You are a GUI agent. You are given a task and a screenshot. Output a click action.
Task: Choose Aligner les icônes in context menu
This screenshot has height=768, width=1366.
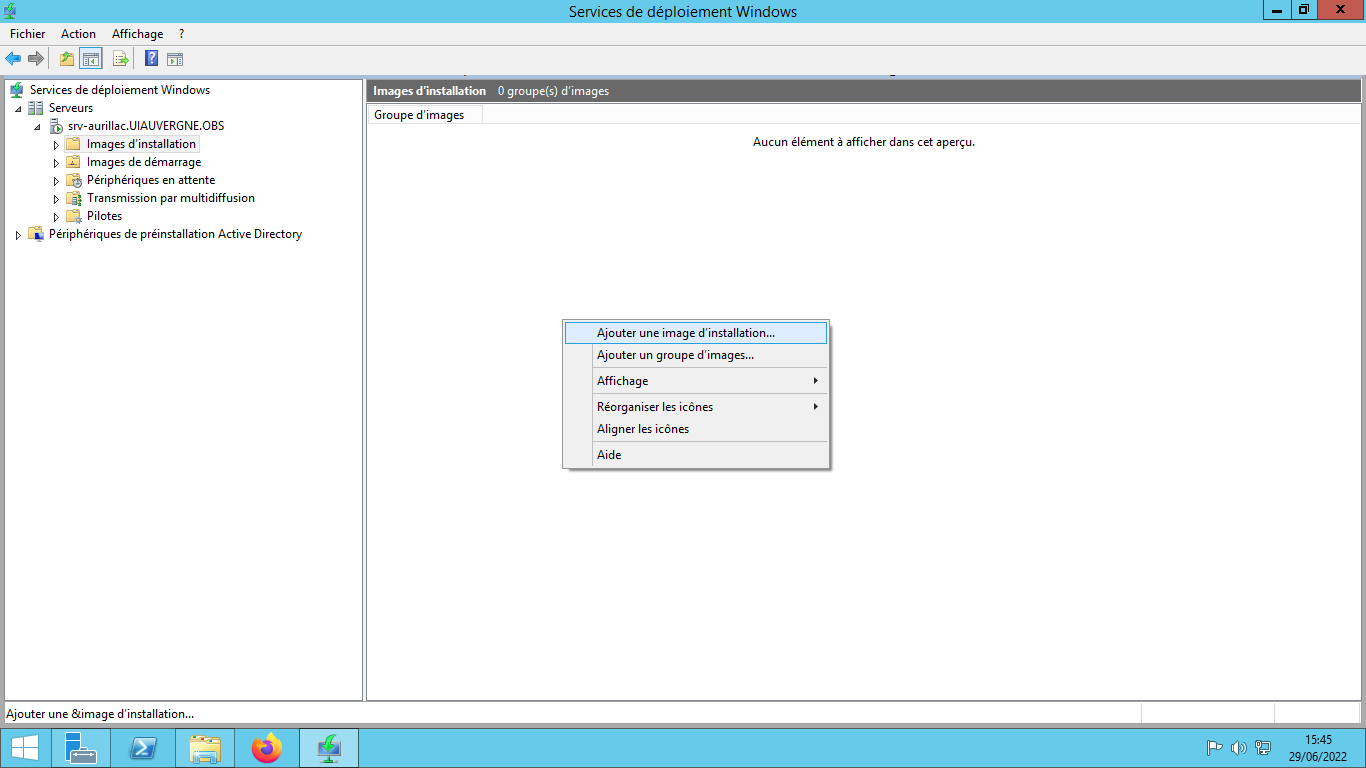(x=696, y=429)
